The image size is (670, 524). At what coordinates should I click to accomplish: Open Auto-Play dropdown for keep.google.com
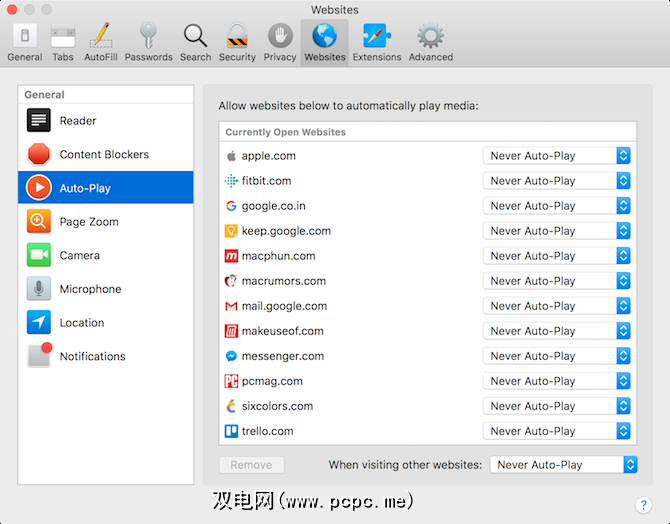[557, 231]
